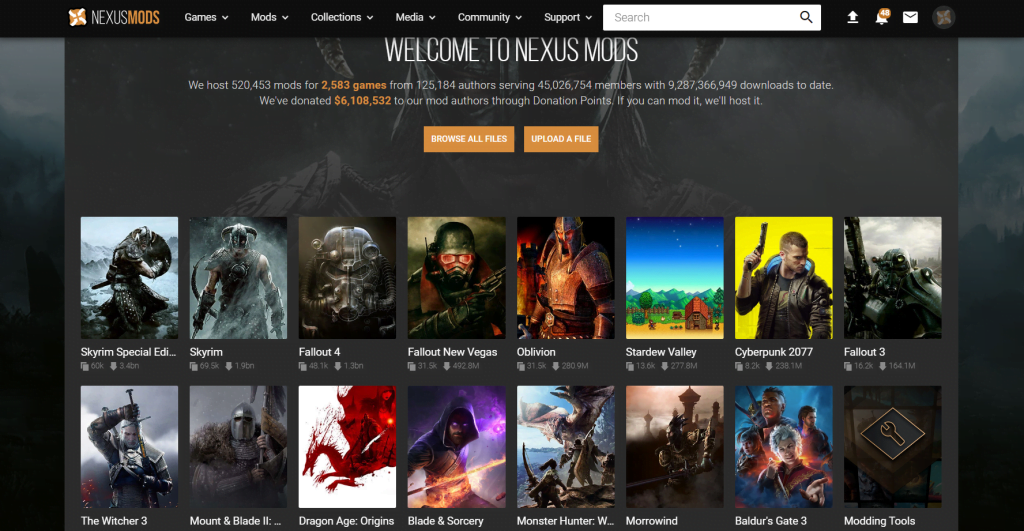Expand the Mods dropdown menu
The height and width of the screenshot is (531, 1024).
pyautogui.click(x=269, y=17)
